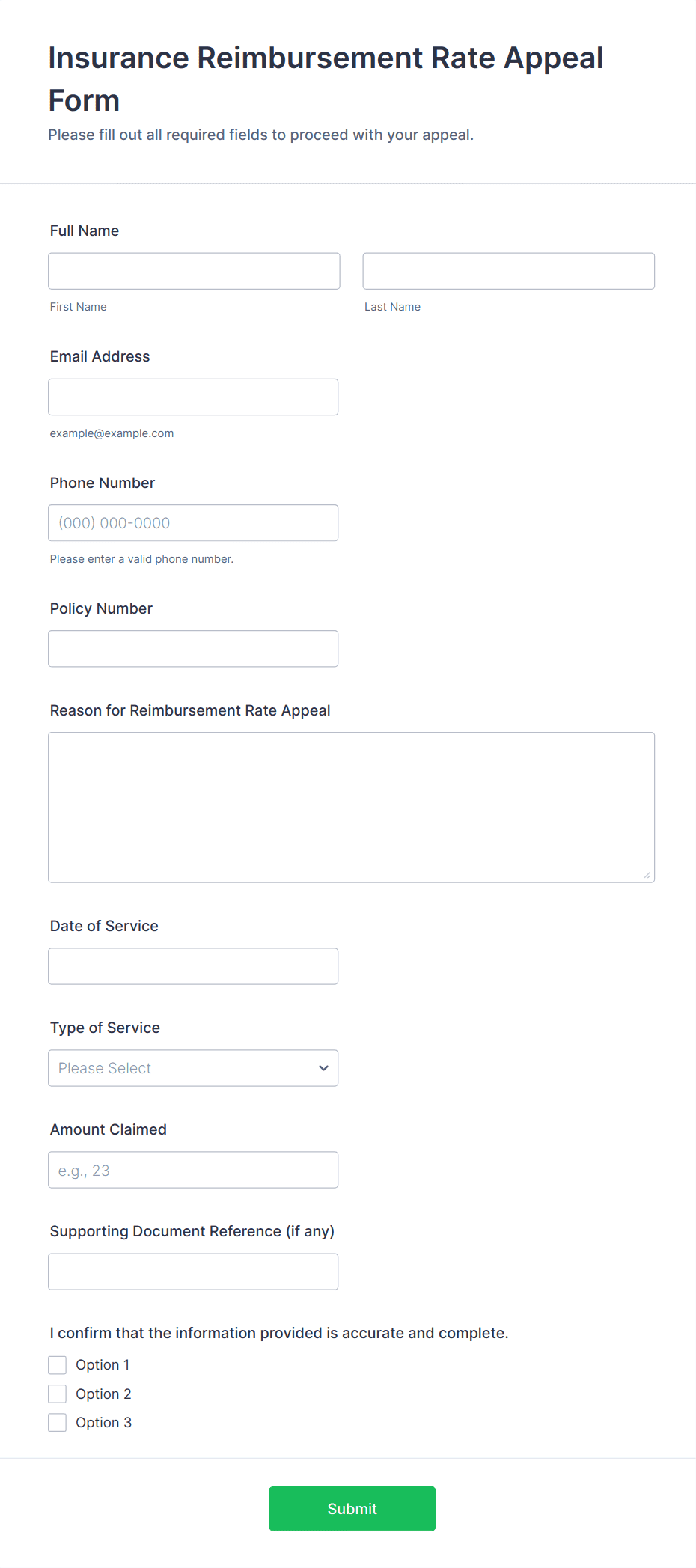Check the Option 1 checkbox

tap(58, 1365)
